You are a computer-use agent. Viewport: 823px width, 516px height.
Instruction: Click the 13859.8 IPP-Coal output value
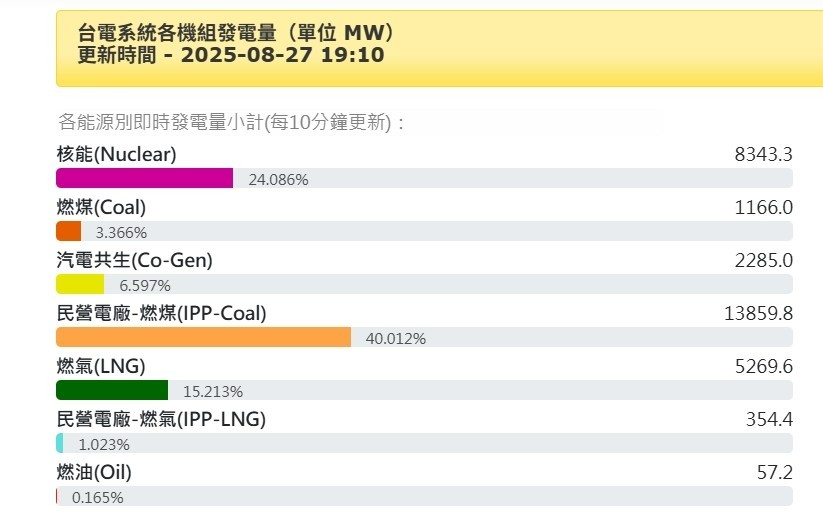tap(758, 313)
